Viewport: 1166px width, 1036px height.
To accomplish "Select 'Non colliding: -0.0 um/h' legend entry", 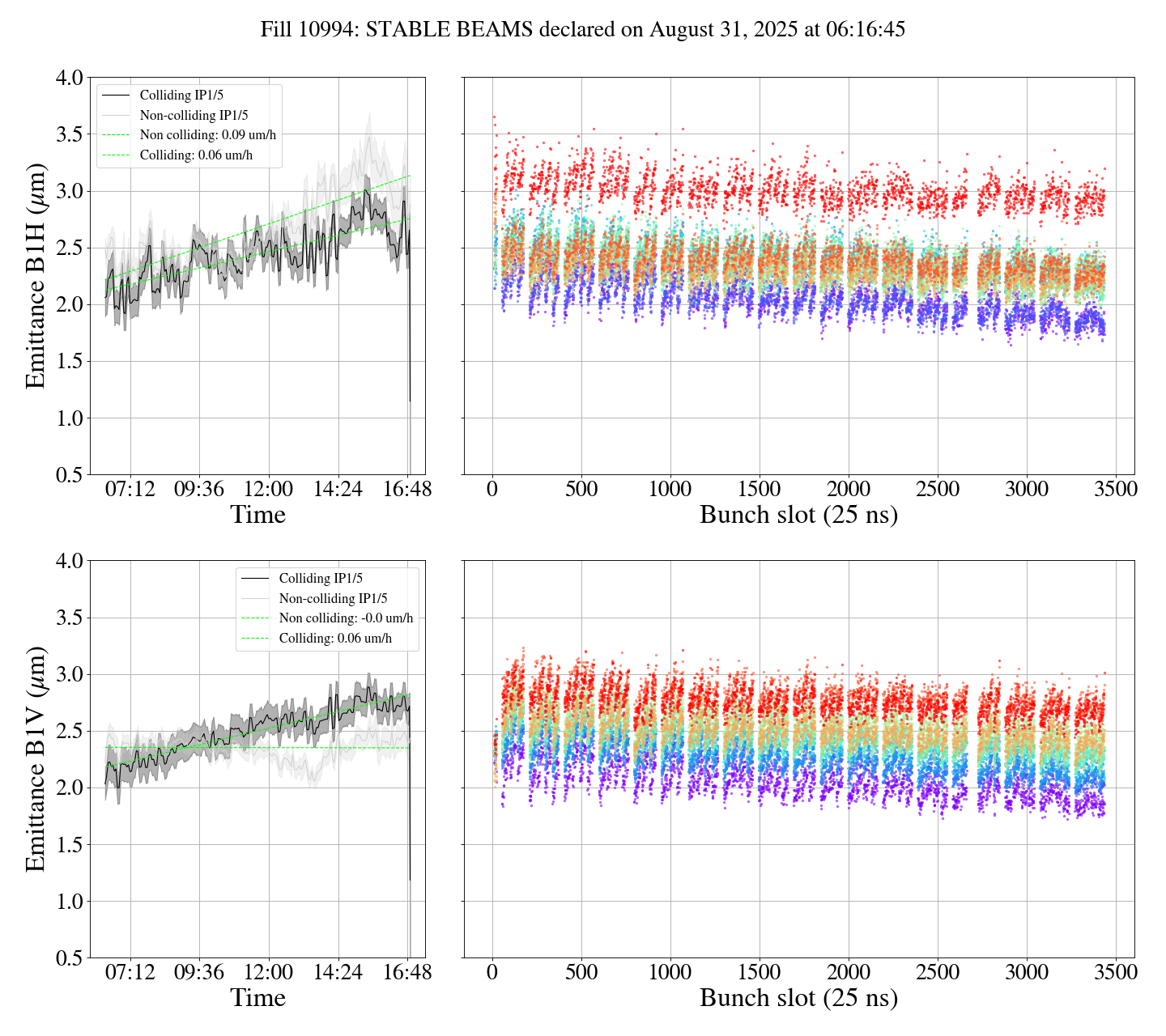I will (346, 618).
